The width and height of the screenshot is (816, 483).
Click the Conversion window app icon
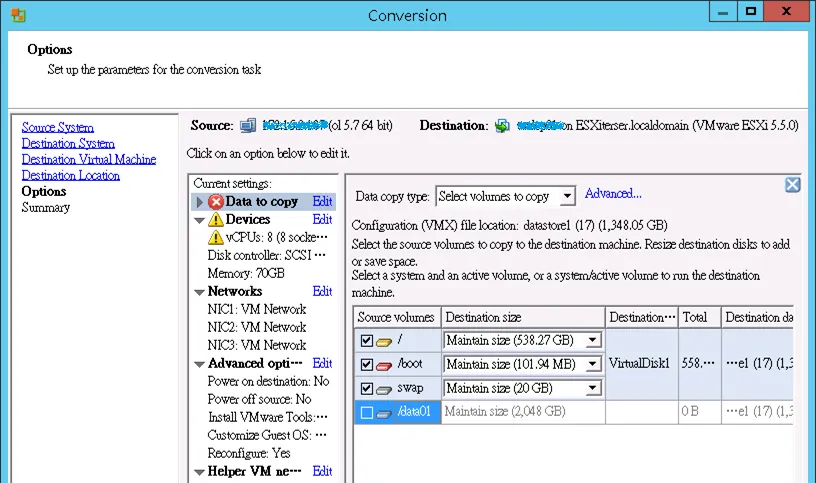[x=18, y=15]
